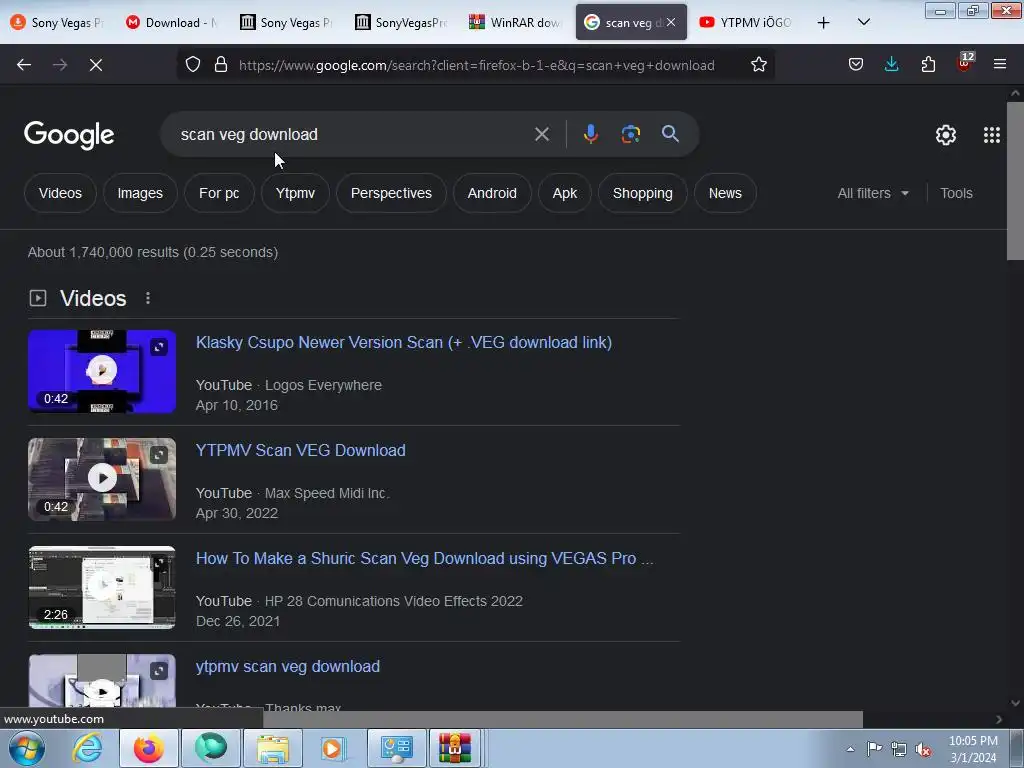The height and width of the screenshot is (768, 1024).
Task: Open the extensions puzzle icon
Action: pos(928,65)
